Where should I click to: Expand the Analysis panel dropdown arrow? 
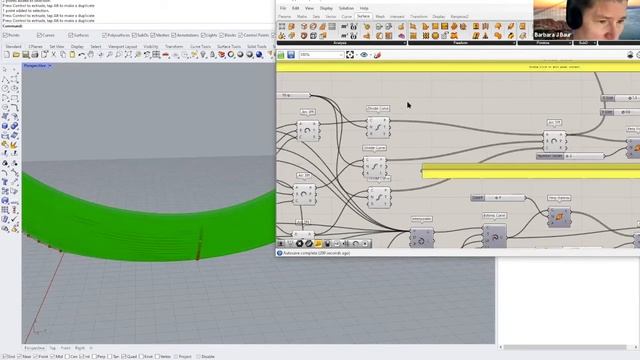(404, 43)
